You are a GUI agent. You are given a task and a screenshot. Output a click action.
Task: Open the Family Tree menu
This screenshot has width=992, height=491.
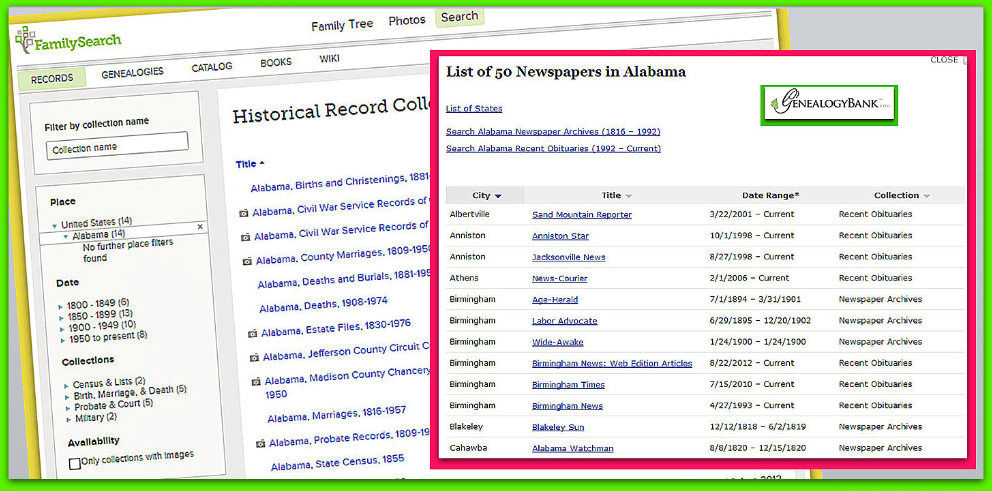(342, 25)
